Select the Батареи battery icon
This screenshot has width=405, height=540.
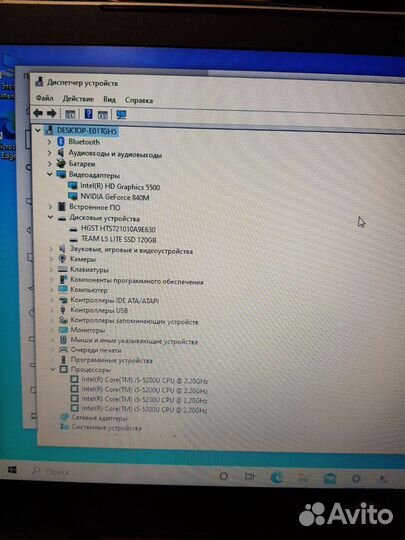pyautogui.click(x=61, y=163)
